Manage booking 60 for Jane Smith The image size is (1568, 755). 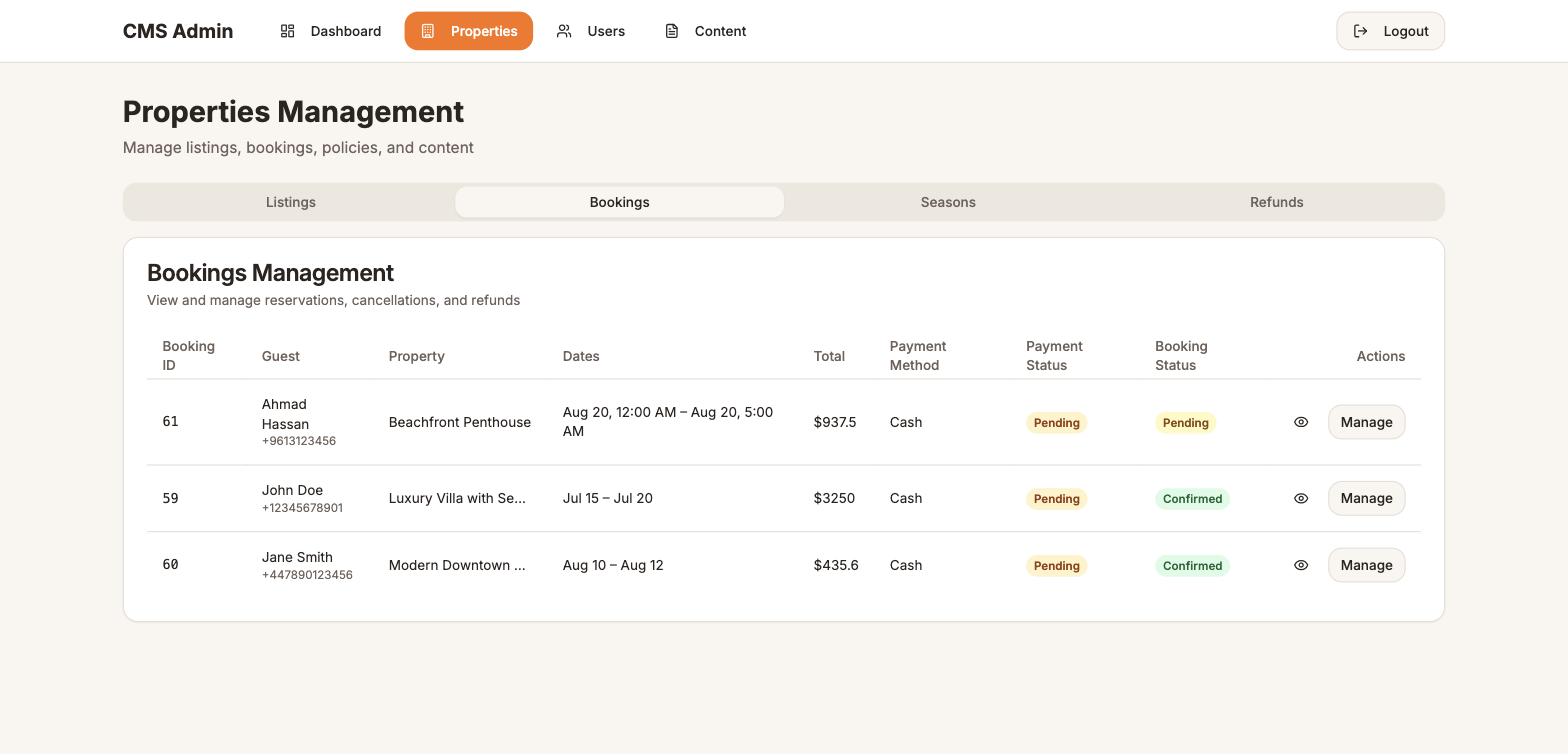click(1367, 565)
